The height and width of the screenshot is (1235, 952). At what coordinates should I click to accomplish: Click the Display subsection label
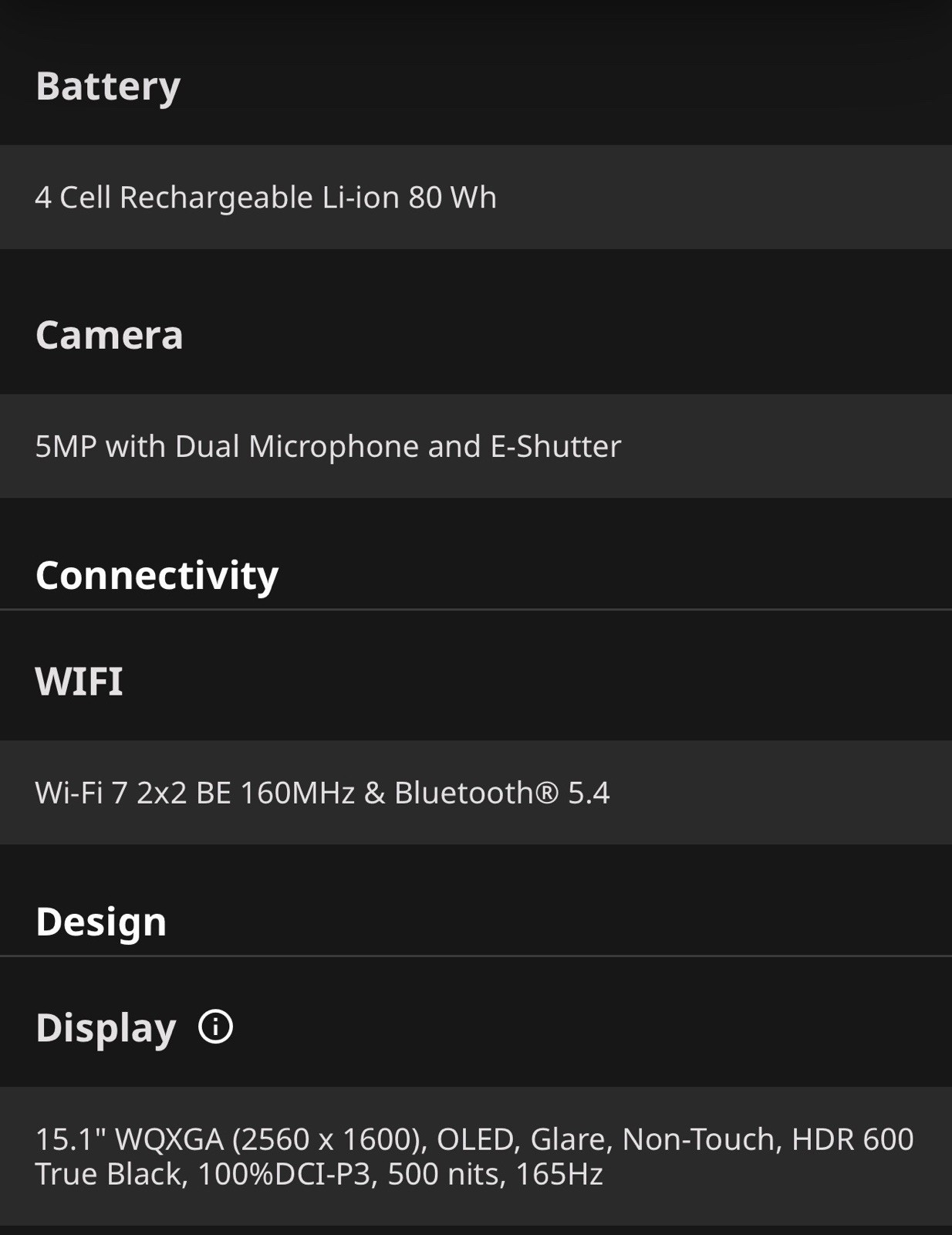pos(106,1028)
